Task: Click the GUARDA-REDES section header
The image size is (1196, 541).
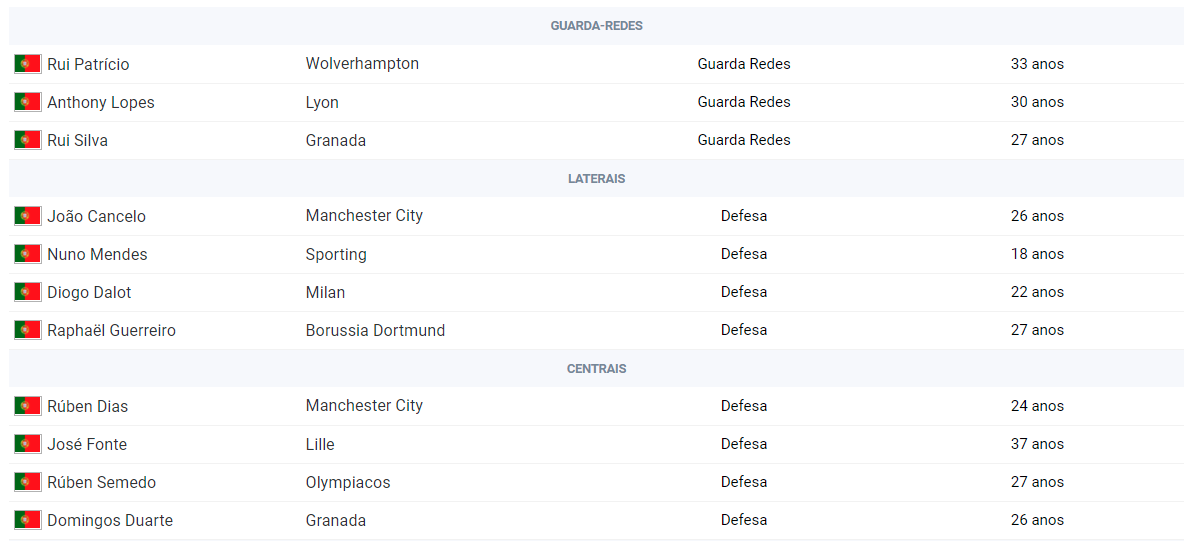Action: coord(596,26)
